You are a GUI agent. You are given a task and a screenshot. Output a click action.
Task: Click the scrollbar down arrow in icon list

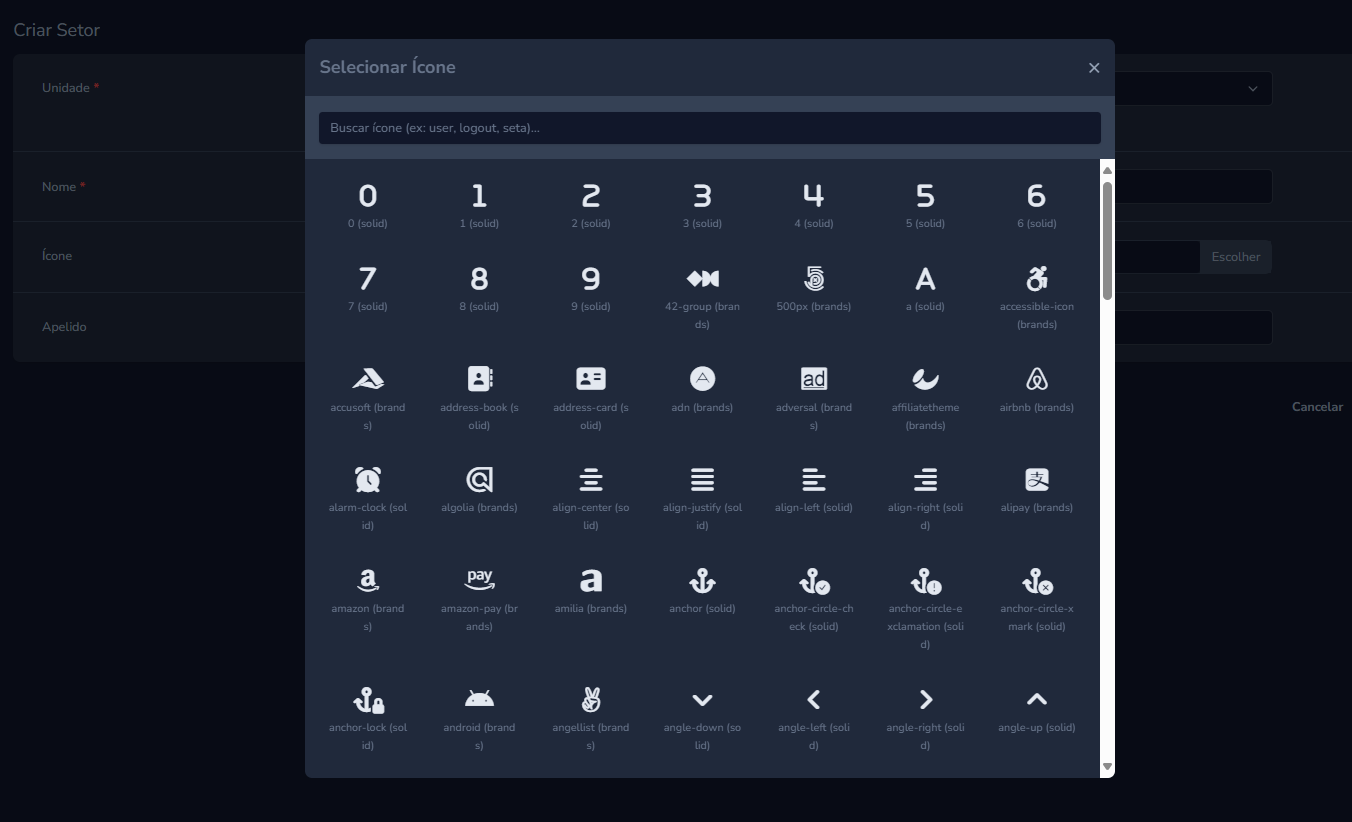1107,767
